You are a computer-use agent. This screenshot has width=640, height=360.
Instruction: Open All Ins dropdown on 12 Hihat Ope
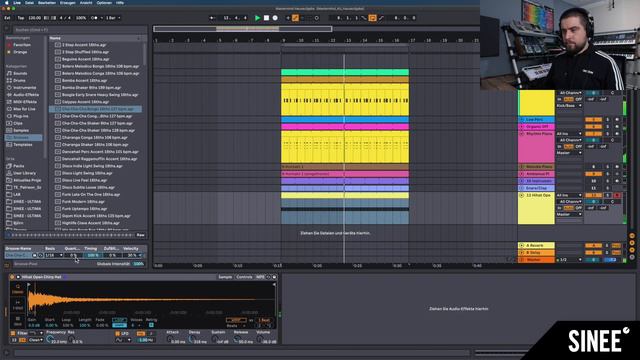(x=569, y=196)
